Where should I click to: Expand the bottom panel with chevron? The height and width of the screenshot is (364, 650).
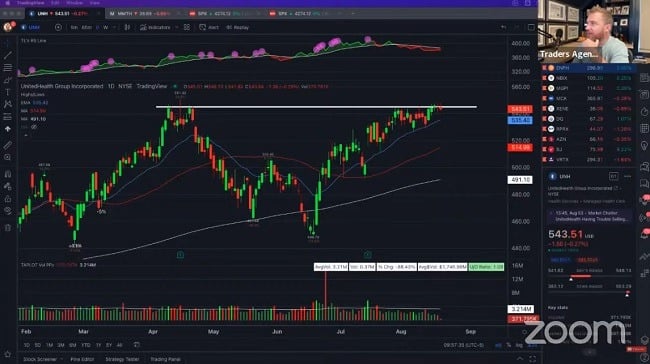pos(520,359)
